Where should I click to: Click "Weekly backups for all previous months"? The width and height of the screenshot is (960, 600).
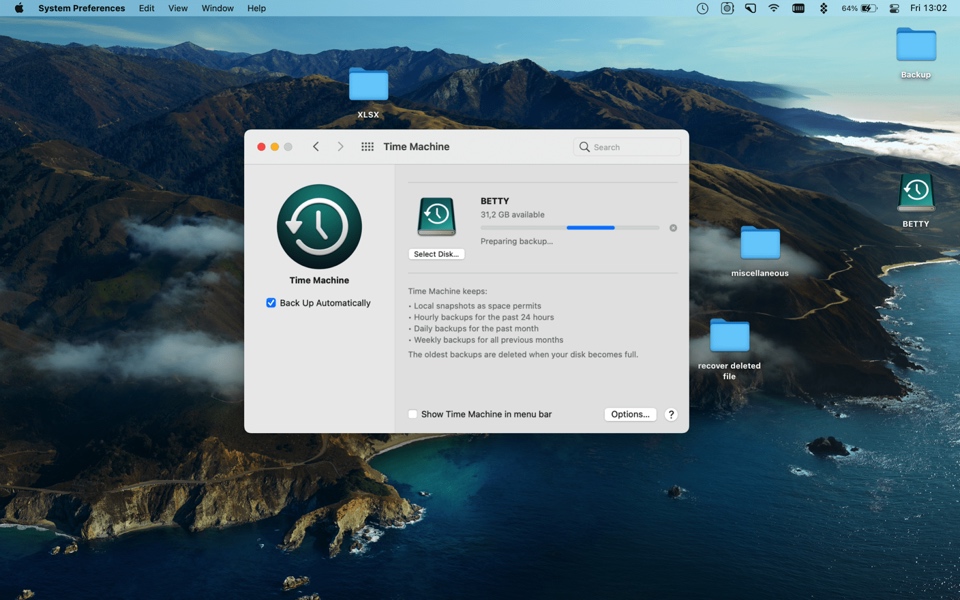pyautogui.click(x=489, y=340)
